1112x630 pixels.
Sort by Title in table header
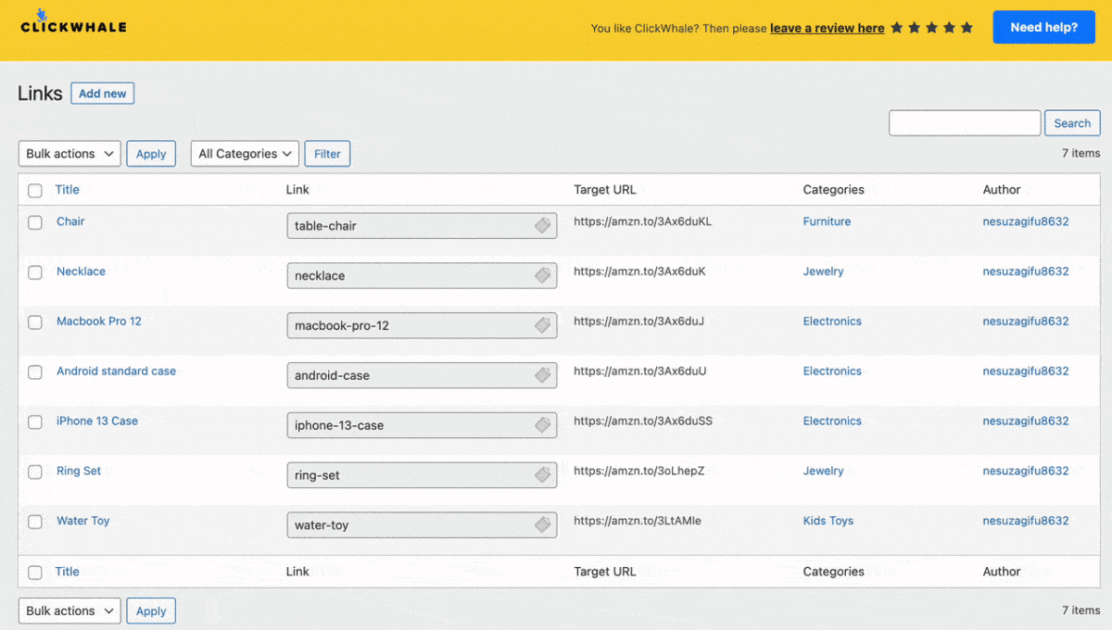[67, 189]
